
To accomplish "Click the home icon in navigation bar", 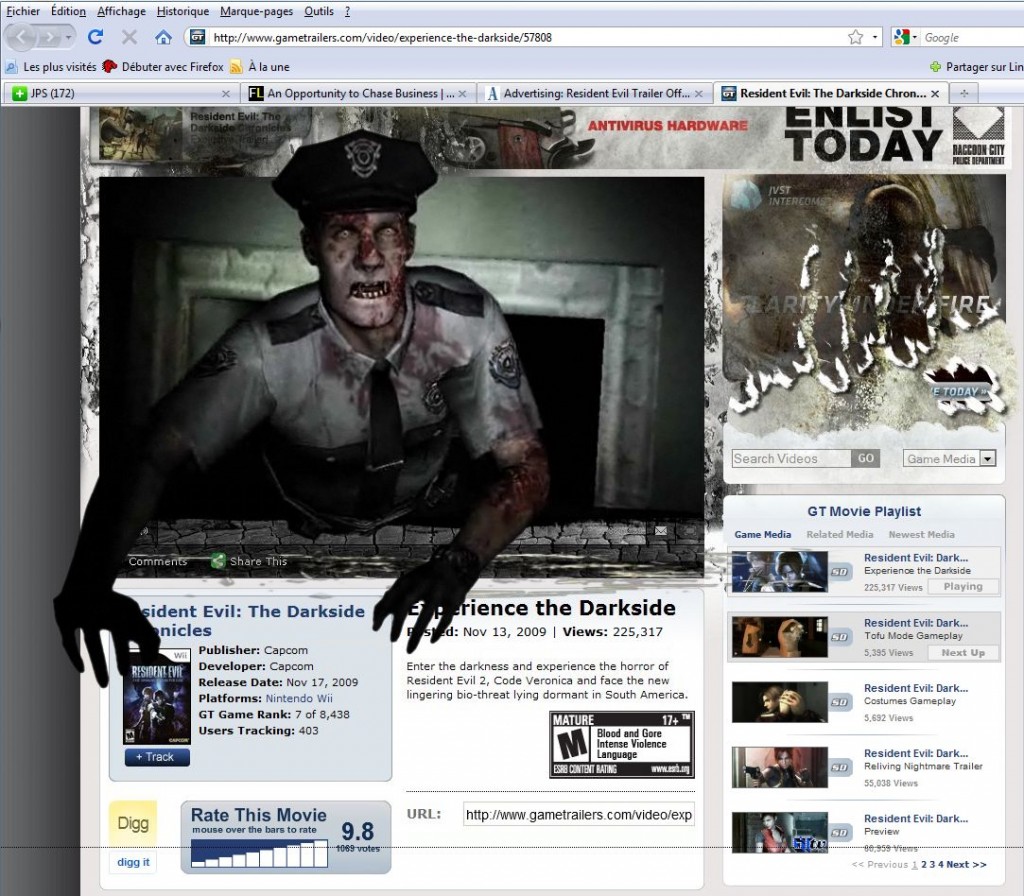I will (163, 37).
